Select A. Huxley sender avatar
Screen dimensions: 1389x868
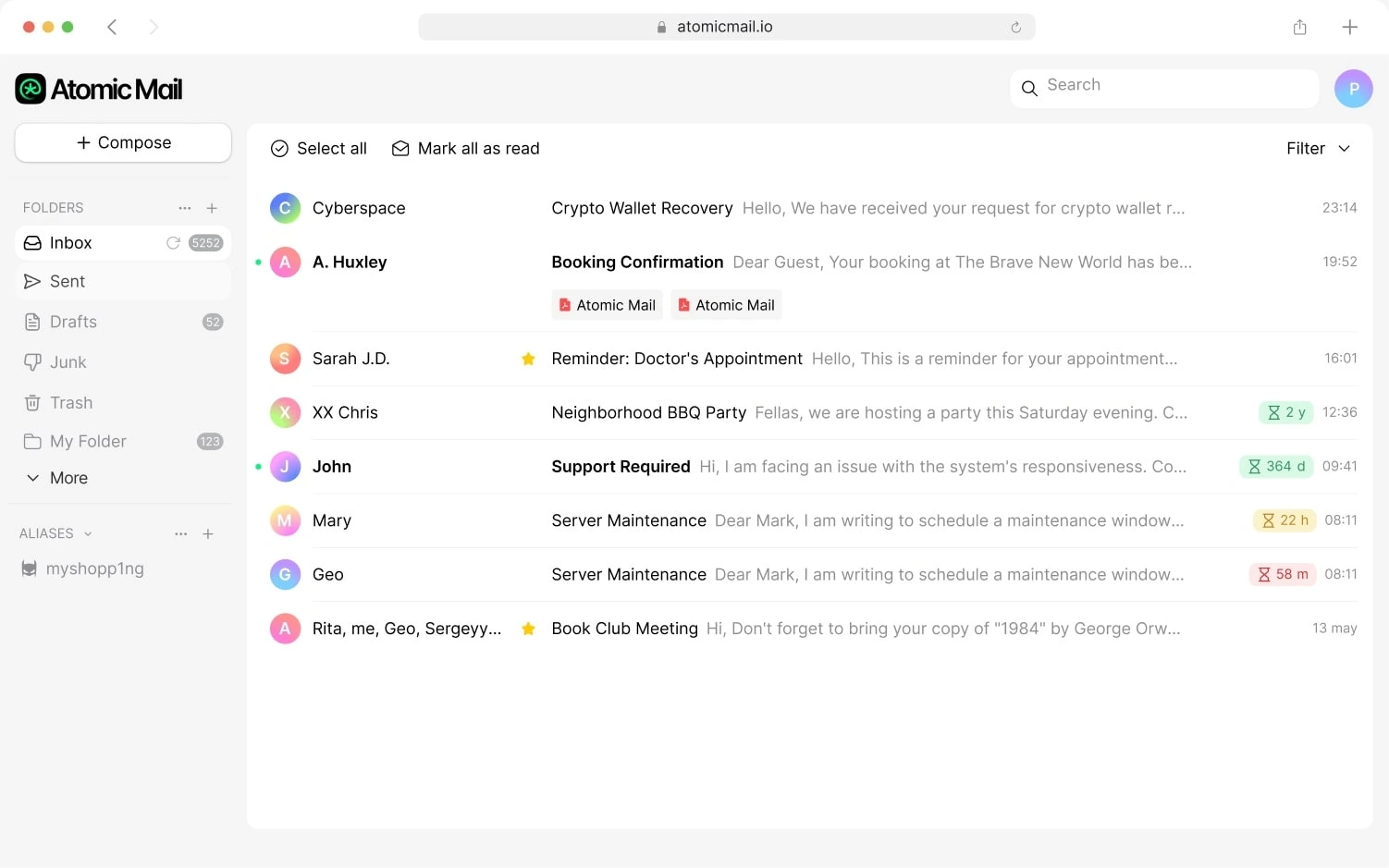click(x=285, y=263)
